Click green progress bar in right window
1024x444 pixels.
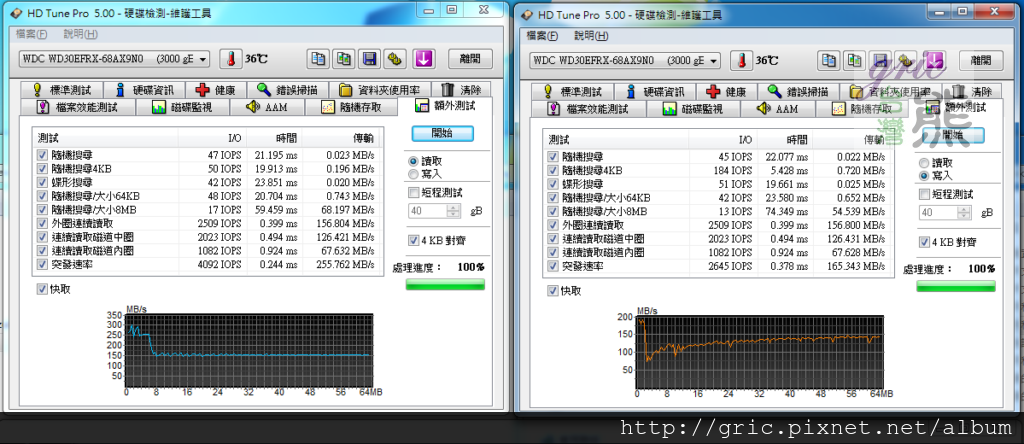click(956, 285)
